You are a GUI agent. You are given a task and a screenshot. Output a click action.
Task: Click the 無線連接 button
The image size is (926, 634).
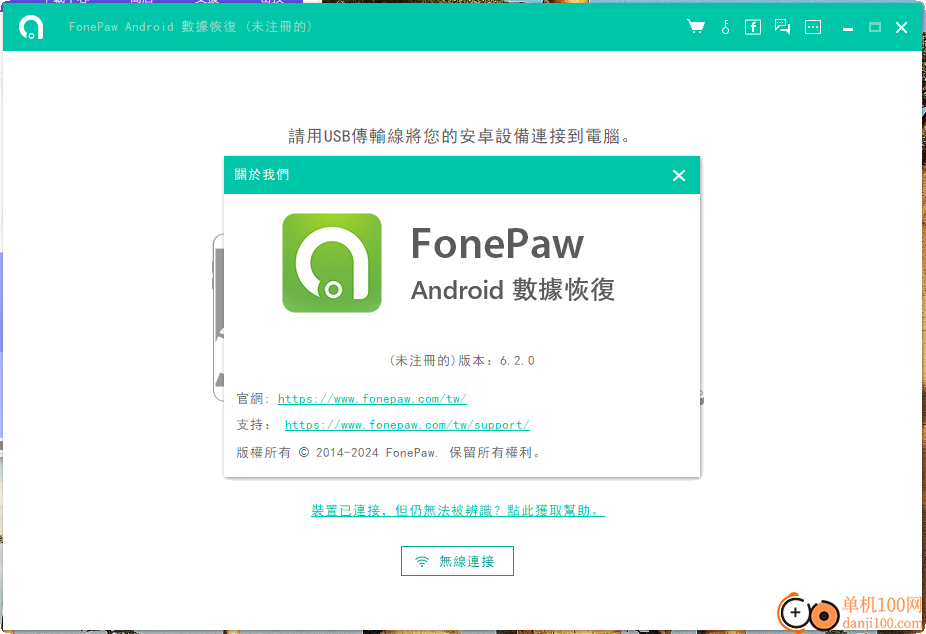pos(457,561)
